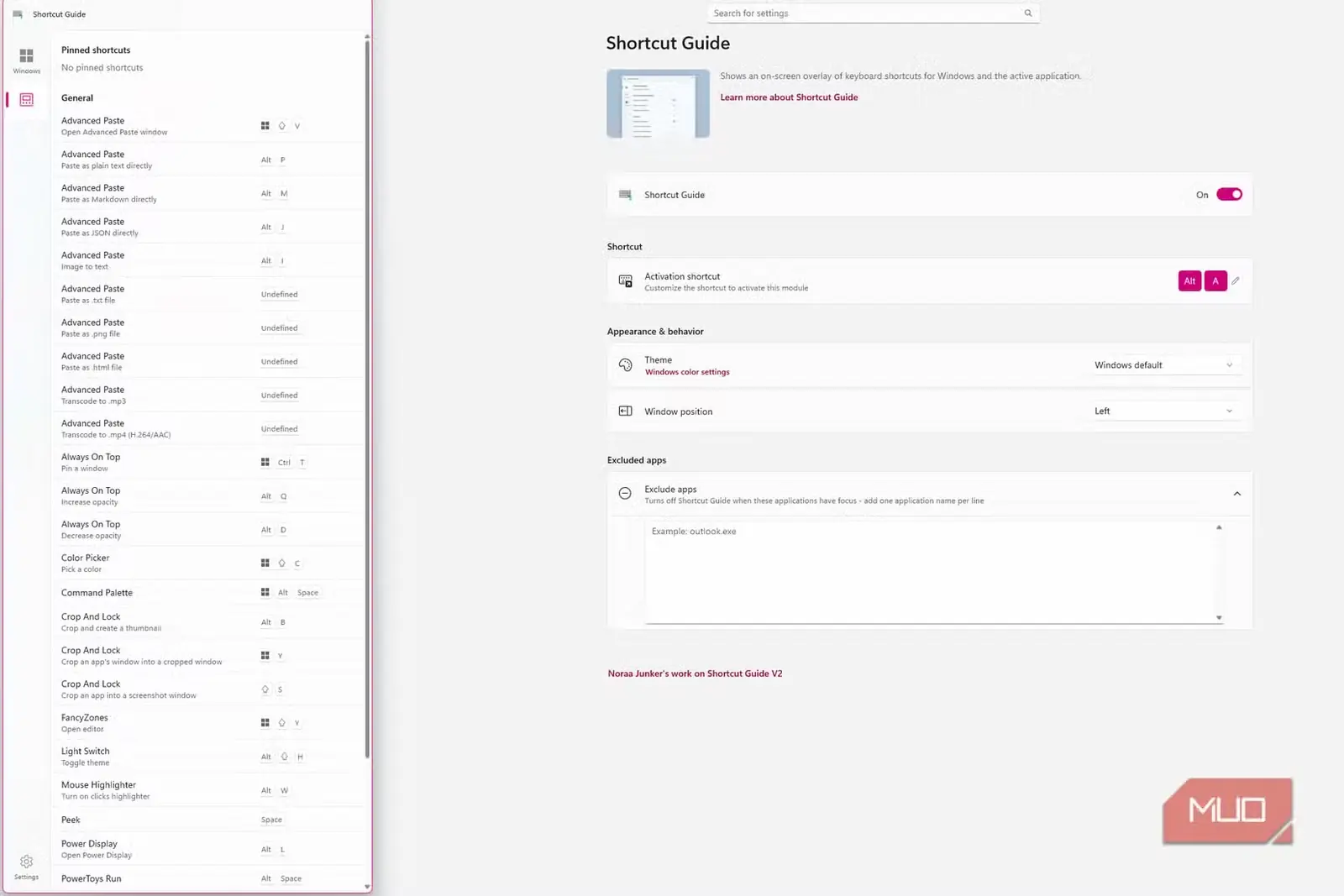Viewport: 1344px width, 896px height.
Task: Collapse the Exclude apps section
Action: 1236,494
